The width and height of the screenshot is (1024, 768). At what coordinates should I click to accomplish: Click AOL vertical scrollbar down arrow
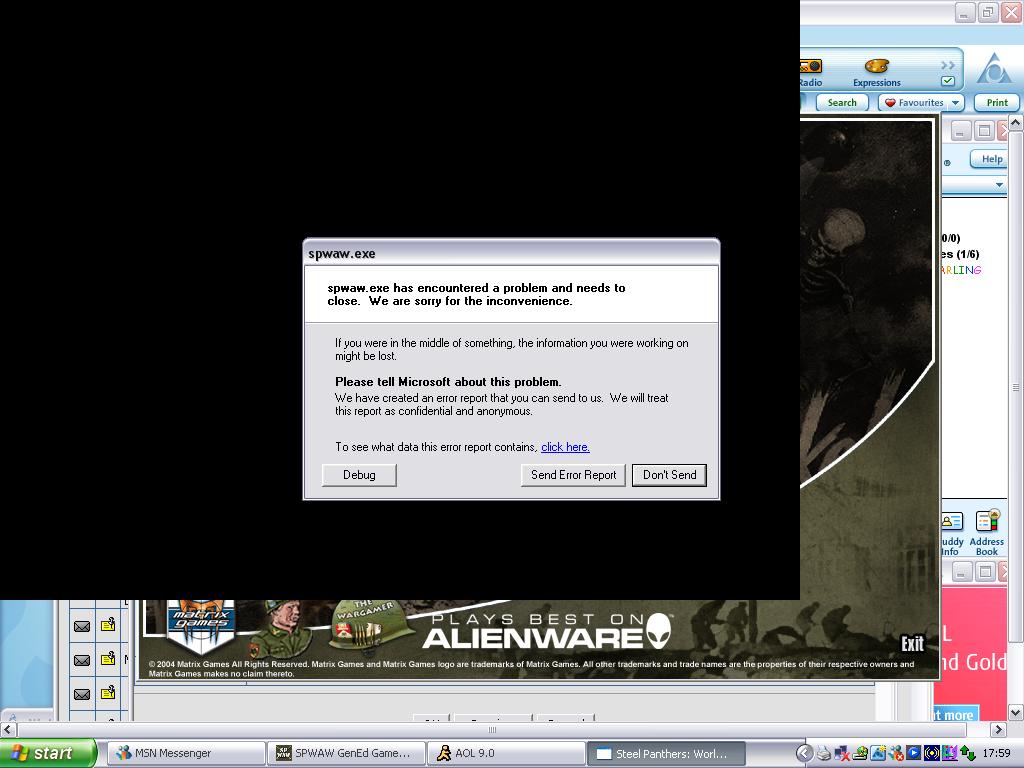pyautogui.click(x=1016, y=712)
